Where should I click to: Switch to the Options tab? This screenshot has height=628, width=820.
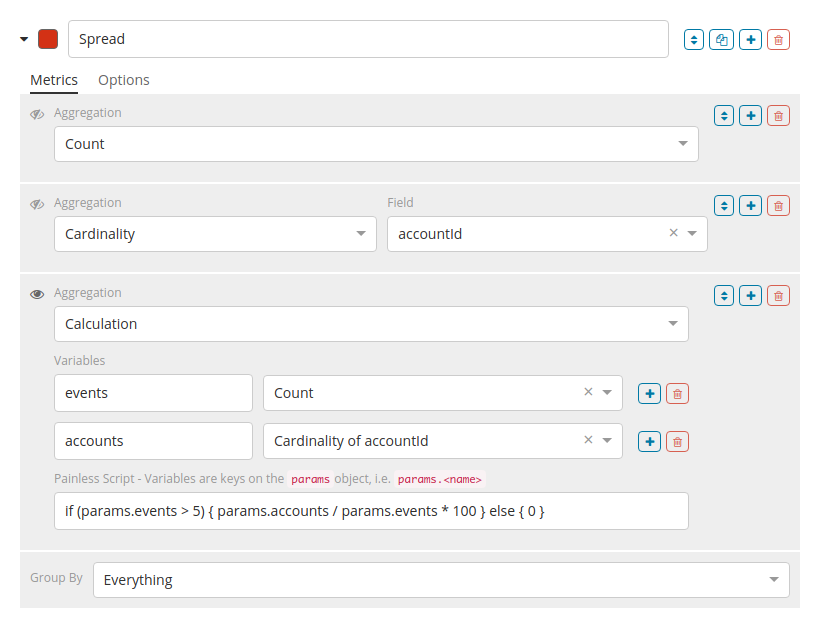click(123, 80)
